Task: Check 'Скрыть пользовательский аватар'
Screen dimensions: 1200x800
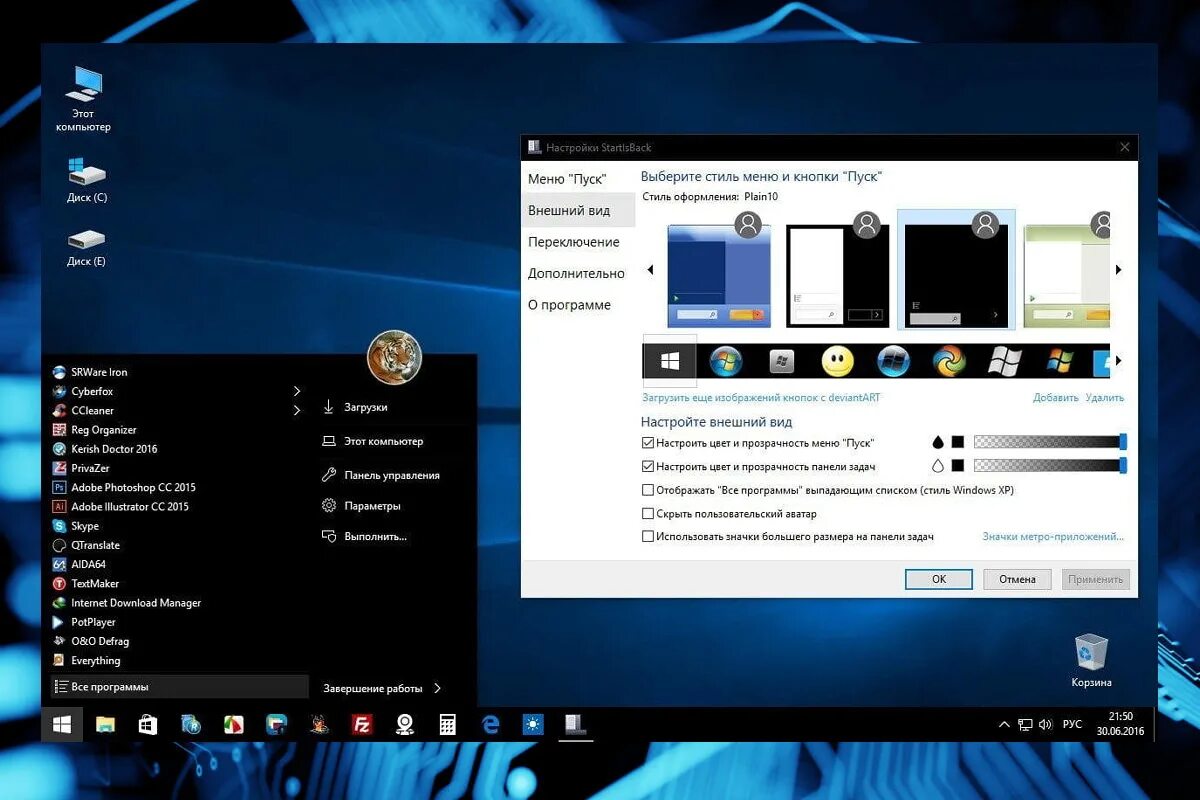Action: point(647,514)
